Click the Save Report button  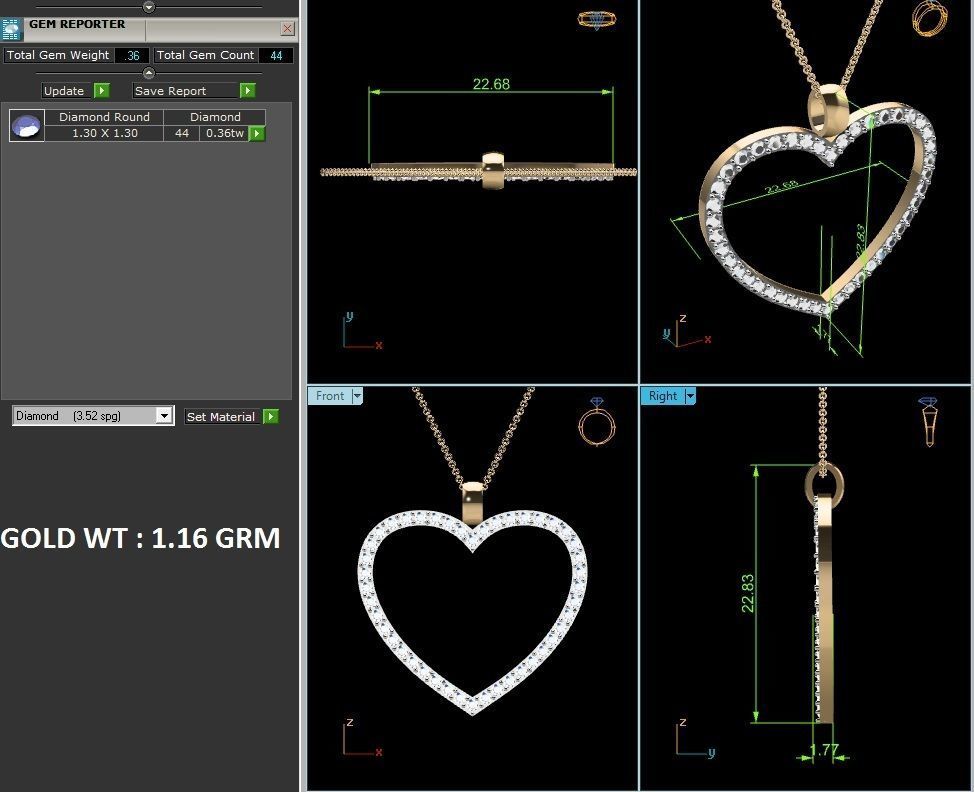click(184, 91)
